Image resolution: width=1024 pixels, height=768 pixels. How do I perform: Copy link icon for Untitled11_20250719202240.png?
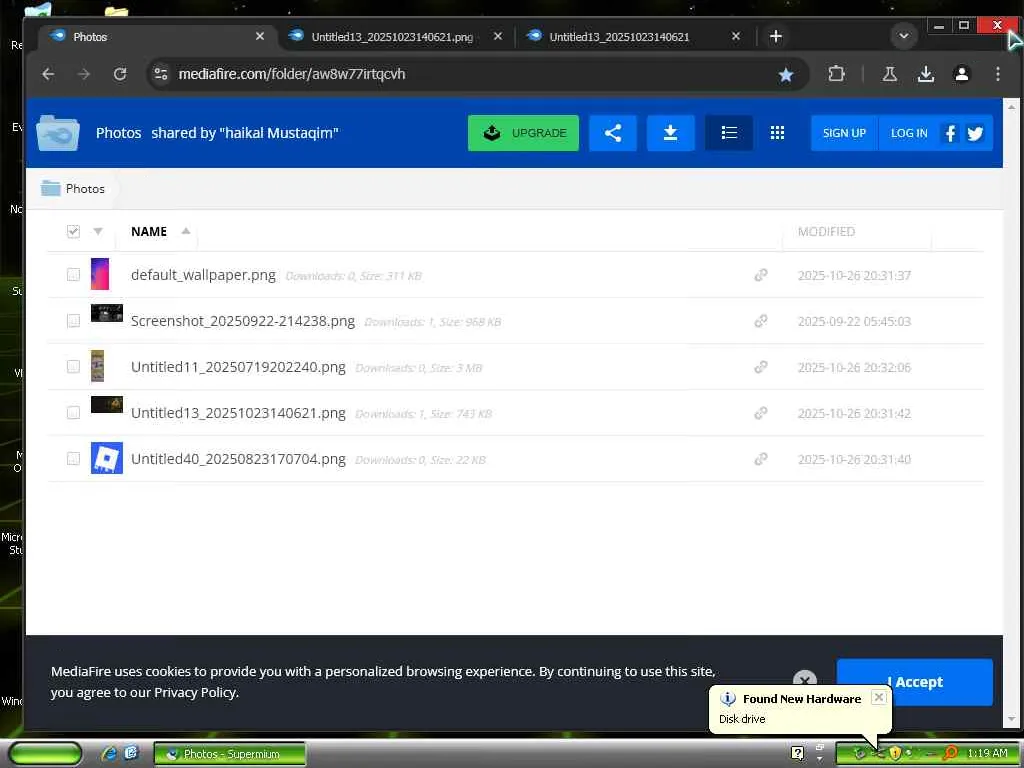click(x=761, y=367)
